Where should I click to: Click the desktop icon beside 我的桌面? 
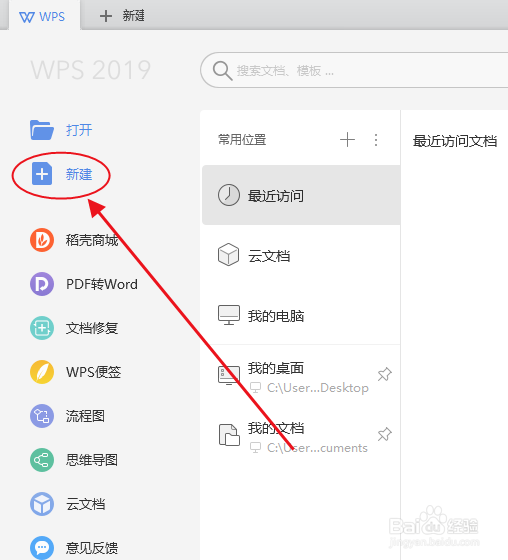point(229,375)
